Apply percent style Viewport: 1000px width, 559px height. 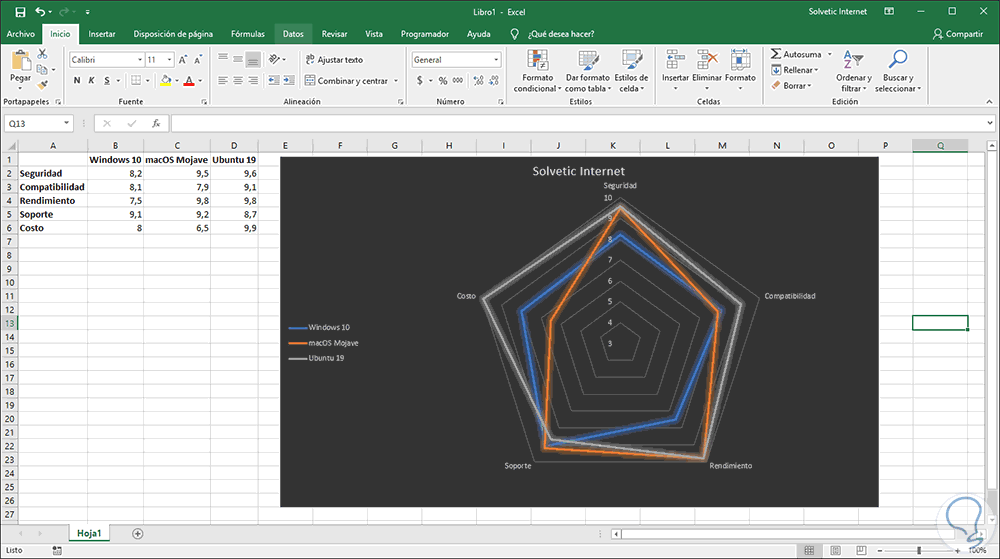(443, 81)
